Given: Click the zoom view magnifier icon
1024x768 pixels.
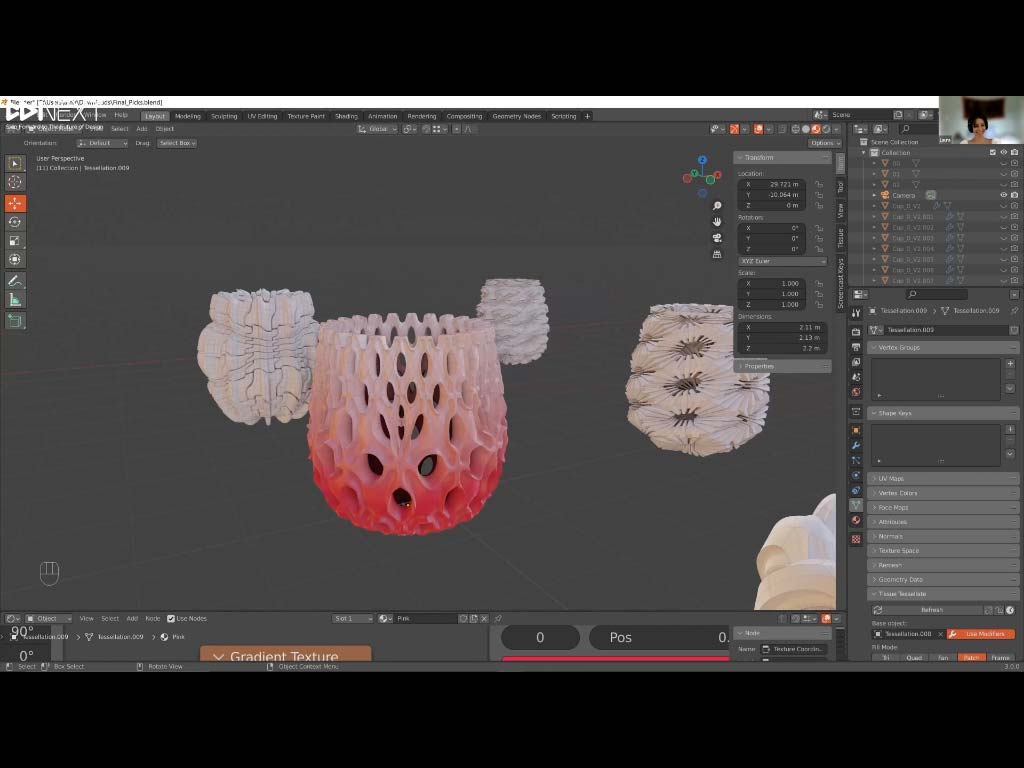Looking at the screenshot, I should tap(717, 206).
